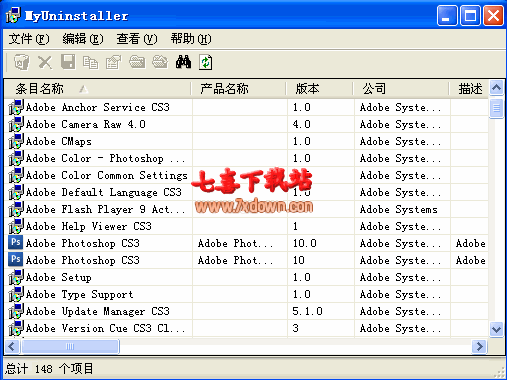Select the Adobe Type Support entry
The width and height of the screenshot is (507, 380).
click(80, 294)
